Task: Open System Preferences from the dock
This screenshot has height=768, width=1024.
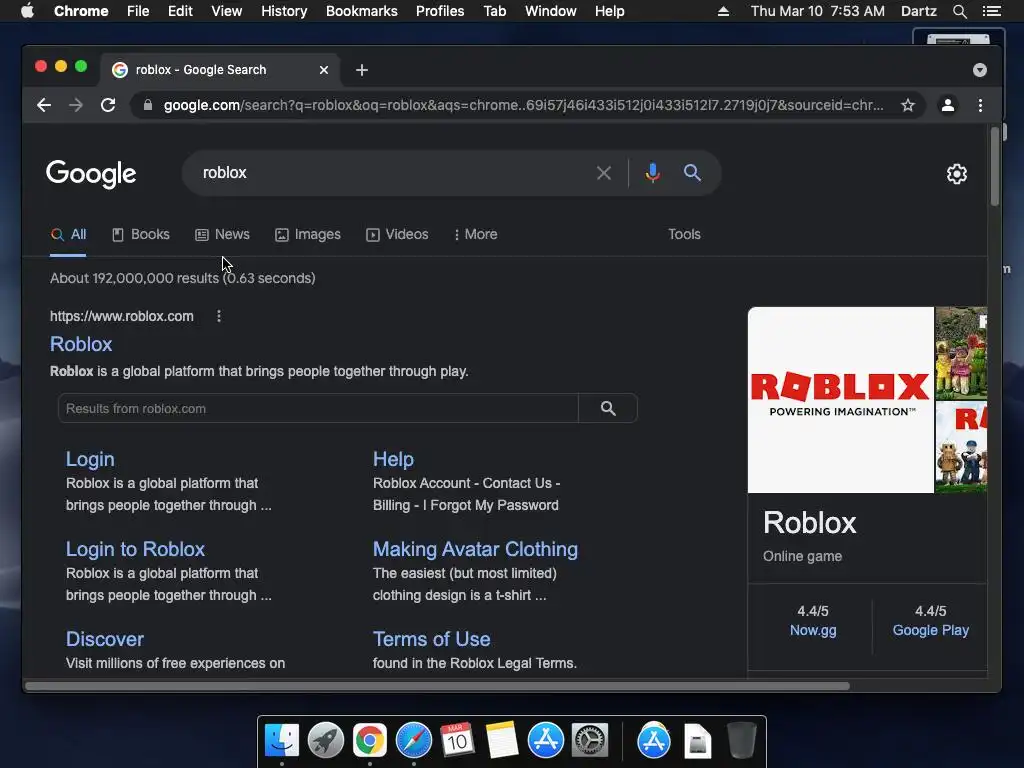Action: click(x=590, y=741)
